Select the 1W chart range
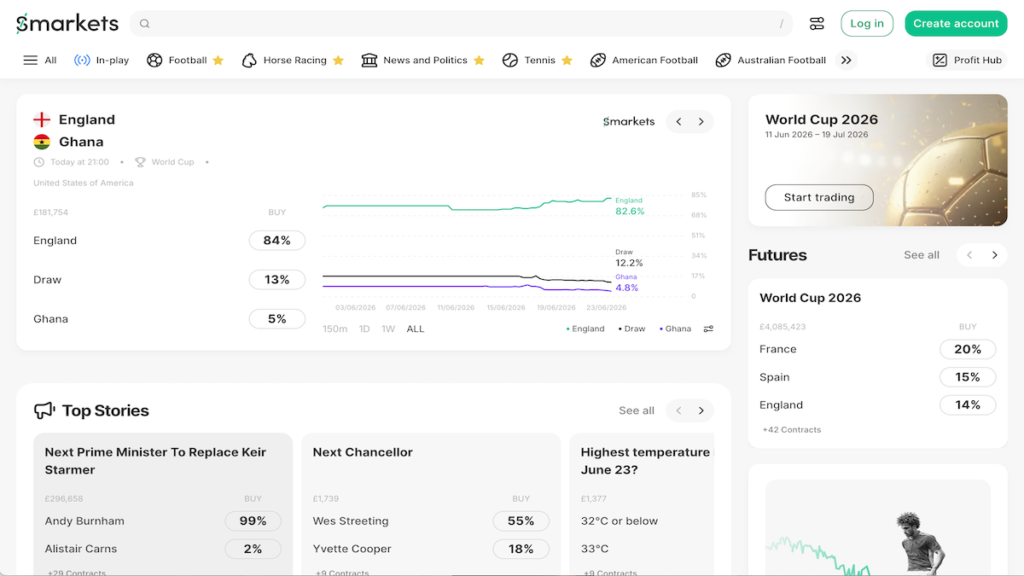The width and height of the screenshot is (1024, 576). 389,329
